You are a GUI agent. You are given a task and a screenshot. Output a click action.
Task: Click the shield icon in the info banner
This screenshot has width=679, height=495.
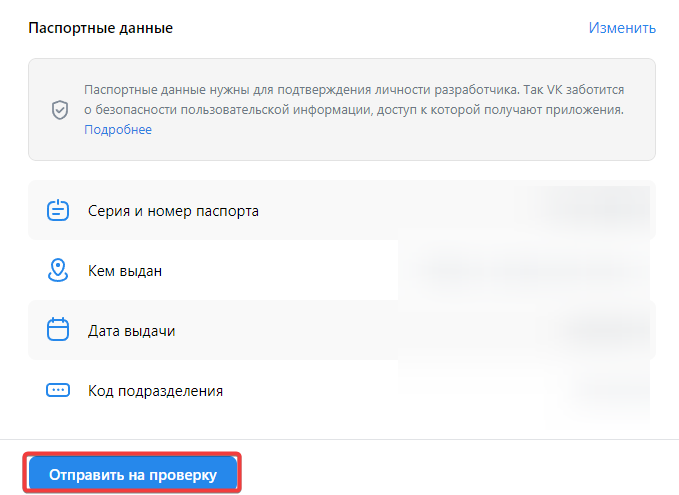[x=60, y=110]
